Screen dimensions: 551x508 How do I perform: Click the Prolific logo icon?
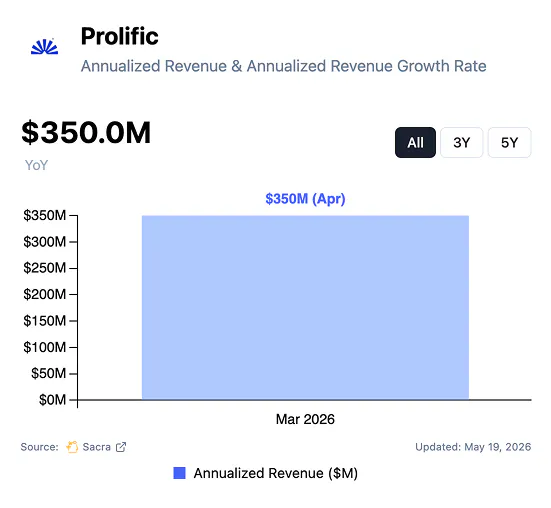click(x=45, y=47)
